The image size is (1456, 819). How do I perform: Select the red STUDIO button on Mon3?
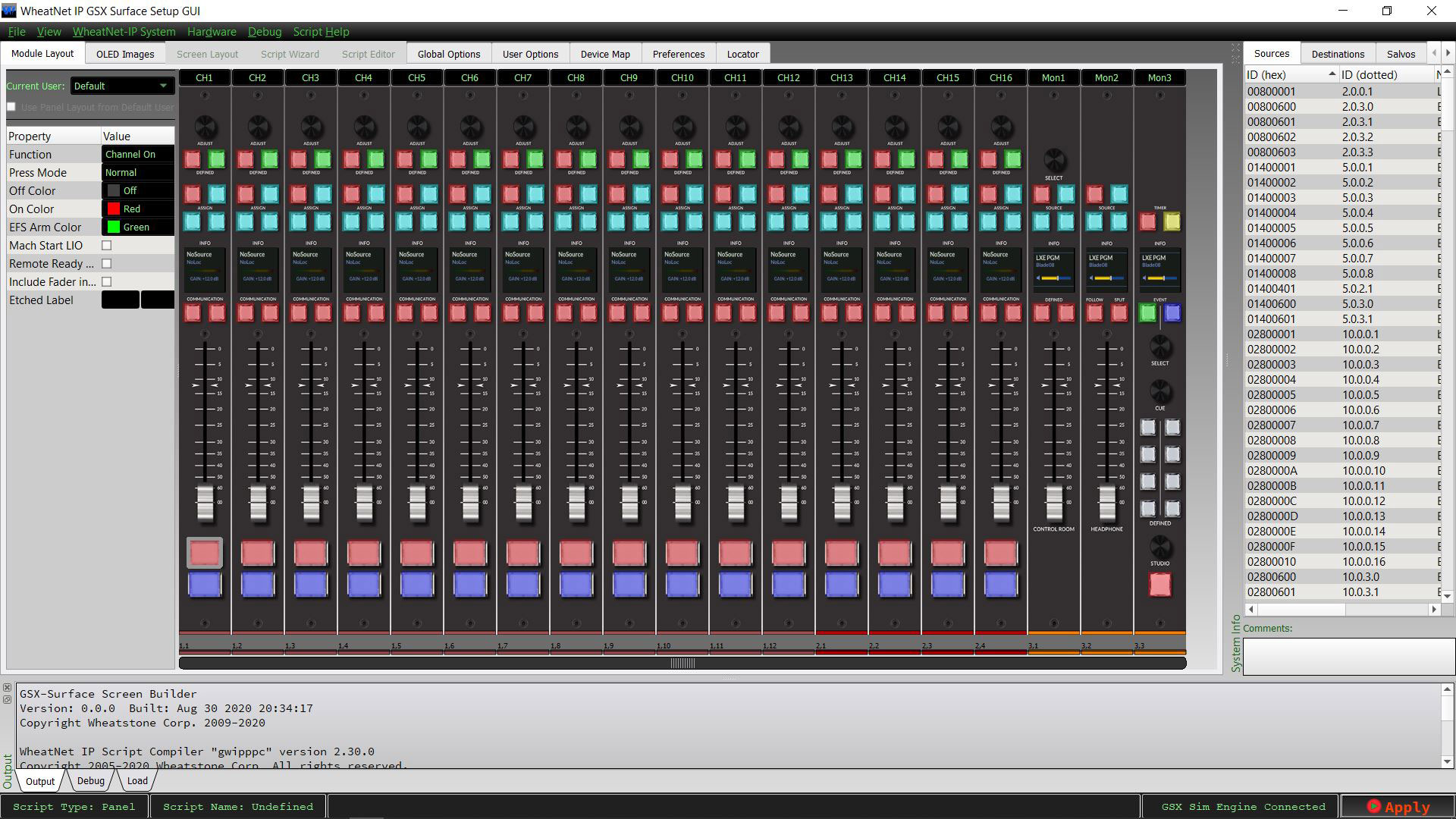coord(1159,584)
